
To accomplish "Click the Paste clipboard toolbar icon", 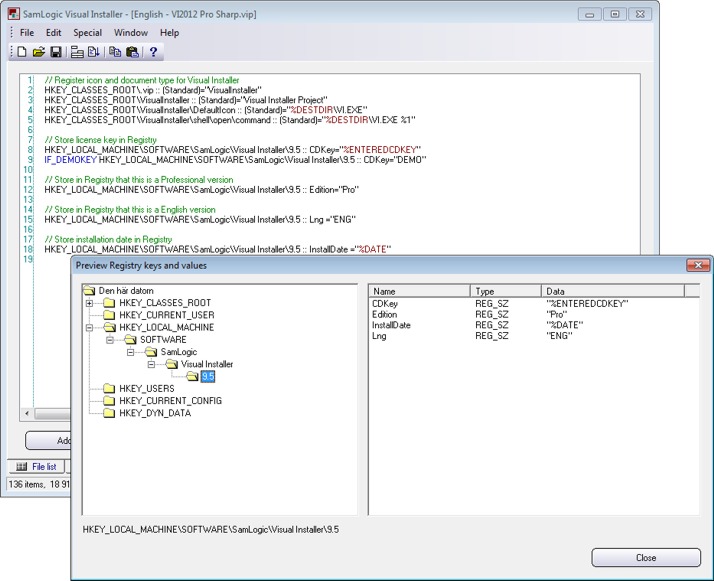I will coord(132,52).
